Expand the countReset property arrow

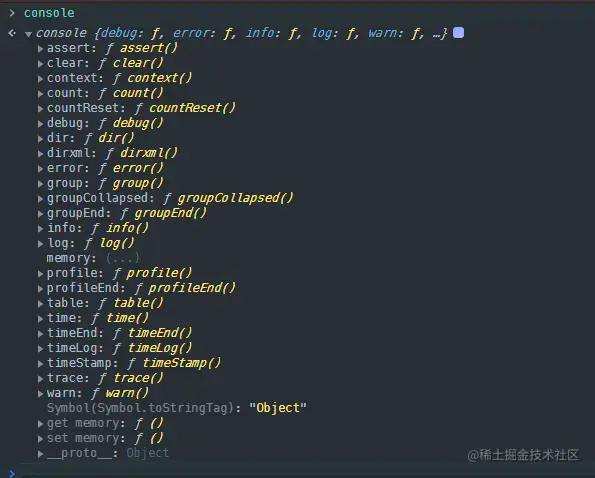coord(40,108)
